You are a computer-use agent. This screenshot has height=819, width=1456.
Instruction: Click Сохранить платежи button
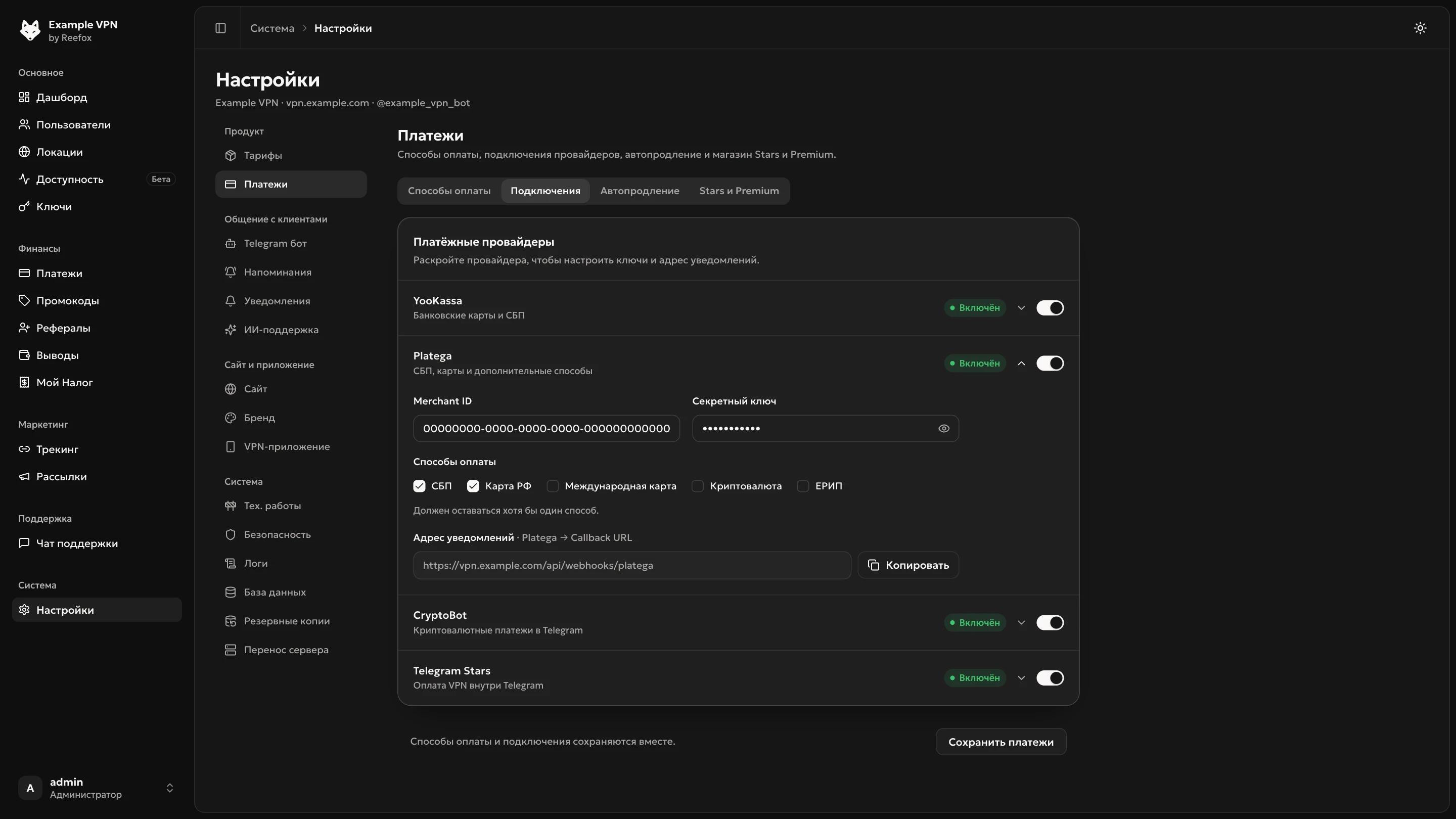(x=1000, y=742)
